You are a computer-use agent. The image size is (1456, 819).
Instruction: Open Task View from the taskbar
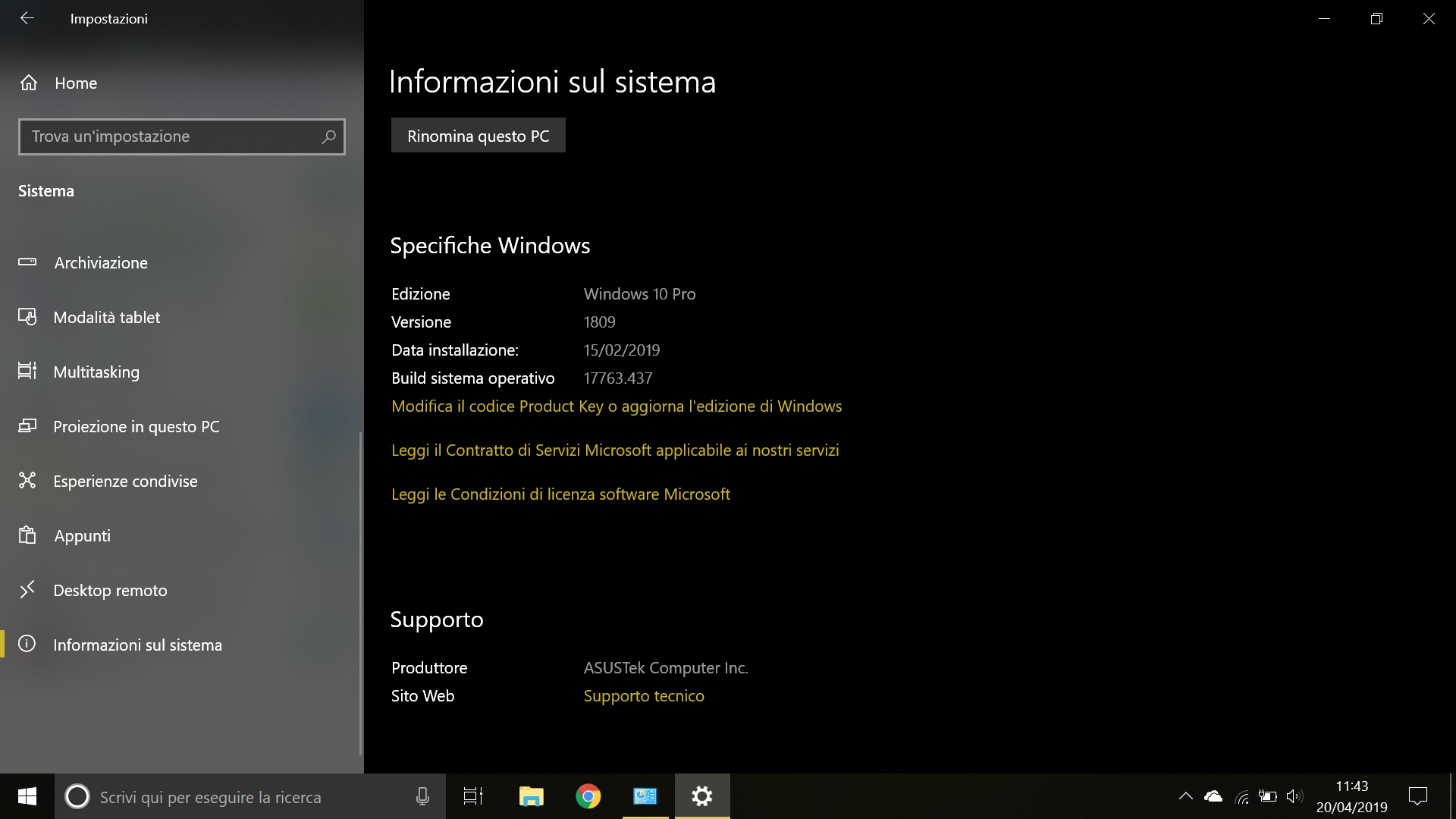point(473,796)
